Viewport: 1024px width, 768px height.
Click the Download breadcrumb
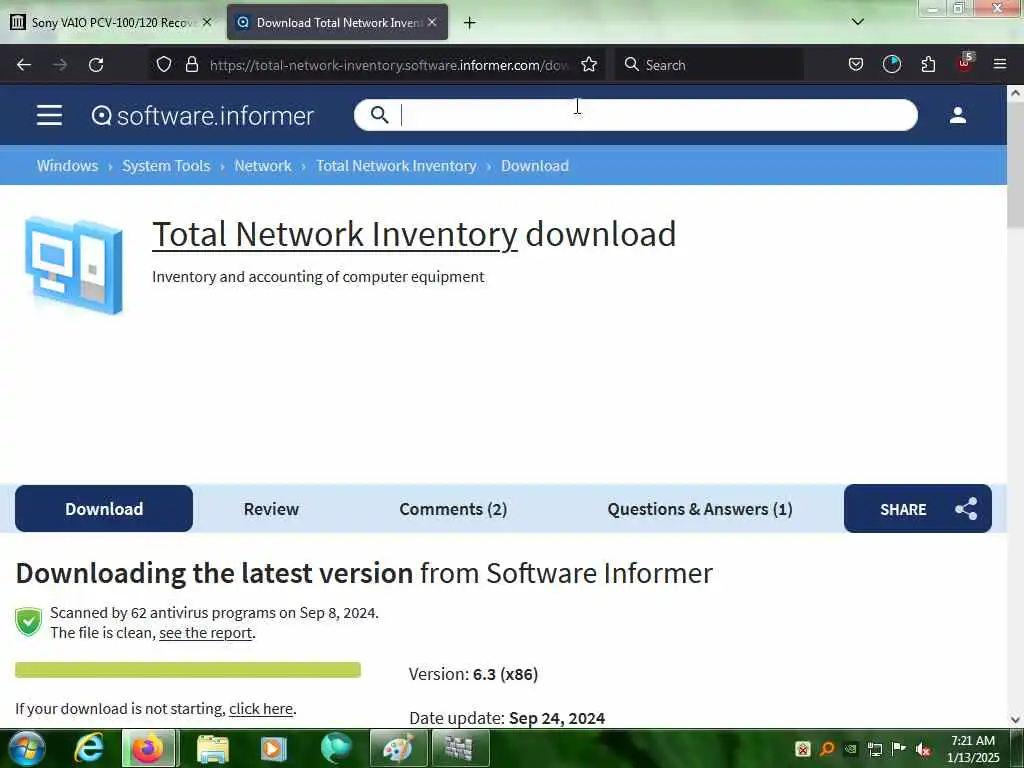click(535, 166)
